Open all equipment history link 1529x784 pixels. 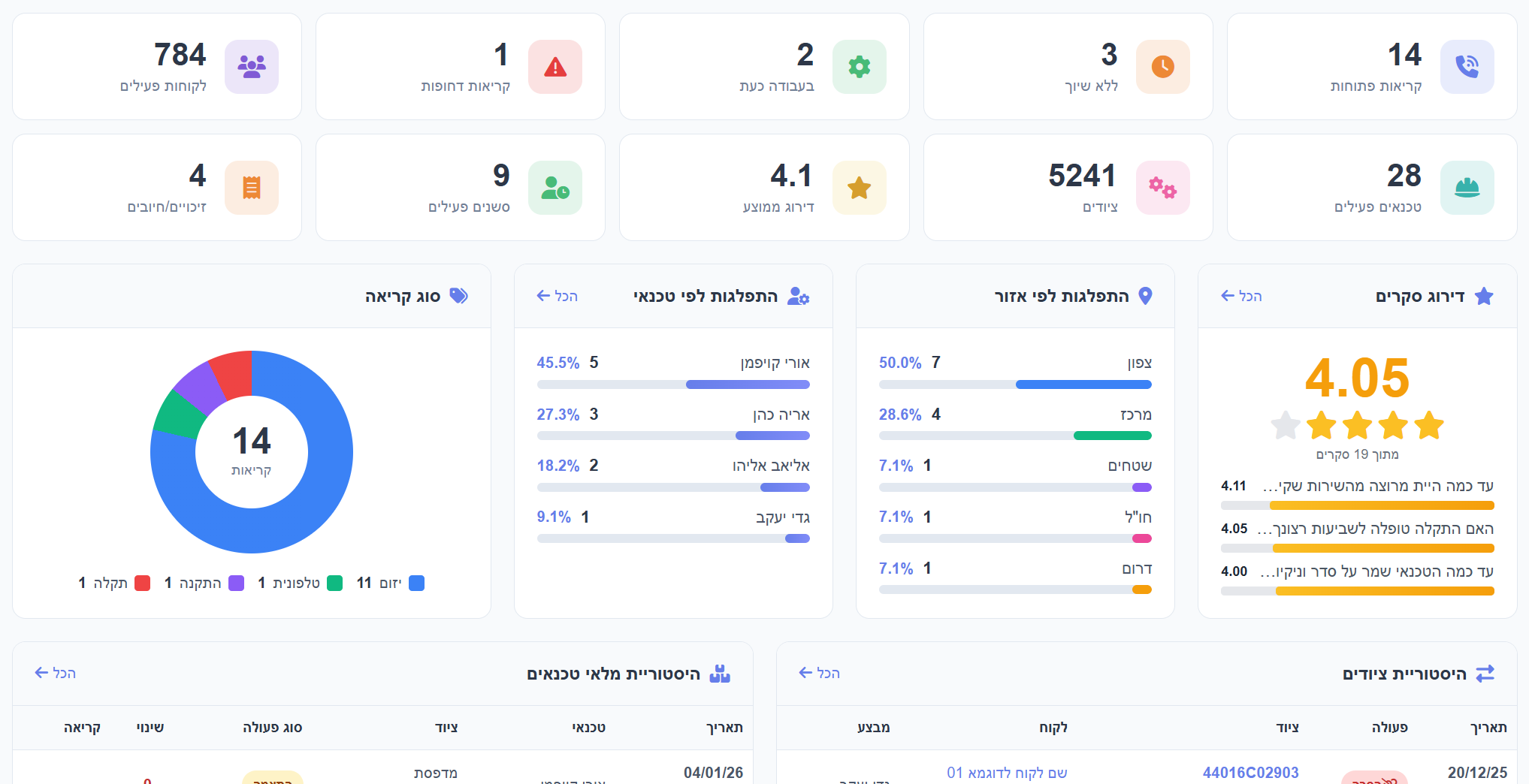point(819,673)
